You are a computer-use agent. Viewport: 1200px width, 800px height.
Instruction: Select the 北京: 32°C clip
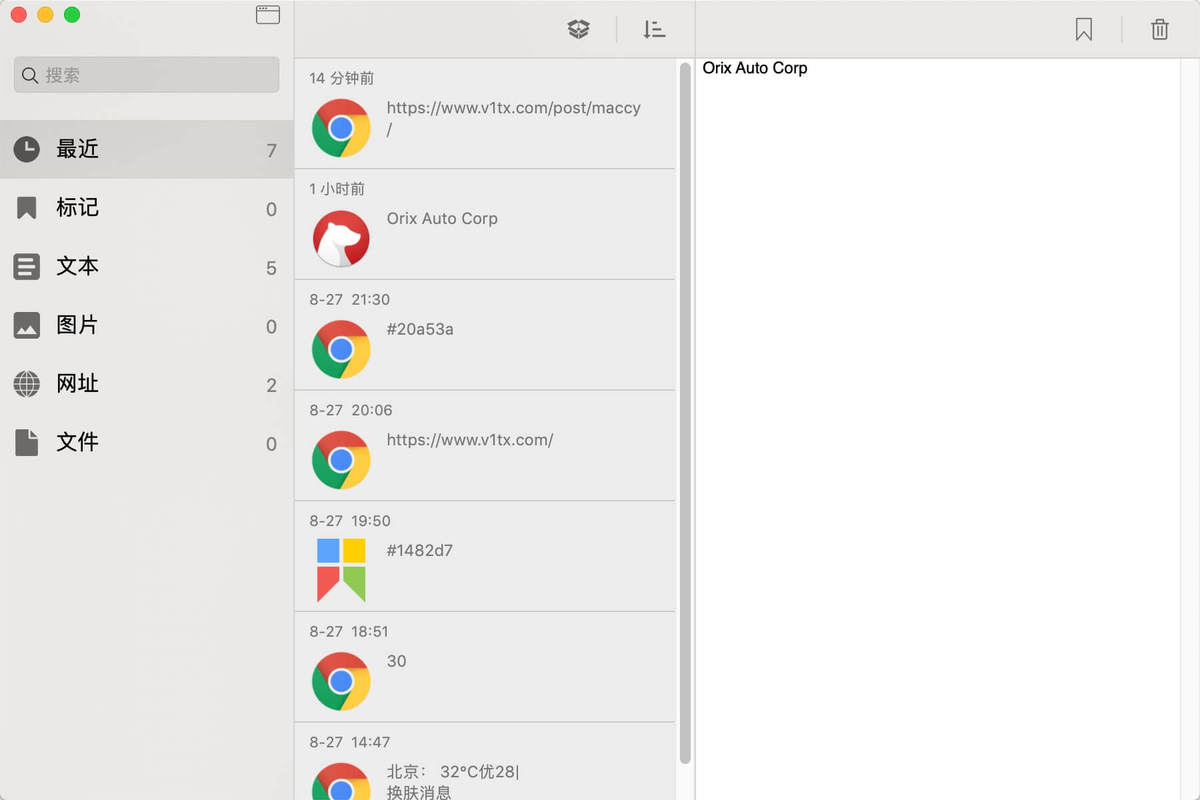pyautogui.click(x=485, y=762)
